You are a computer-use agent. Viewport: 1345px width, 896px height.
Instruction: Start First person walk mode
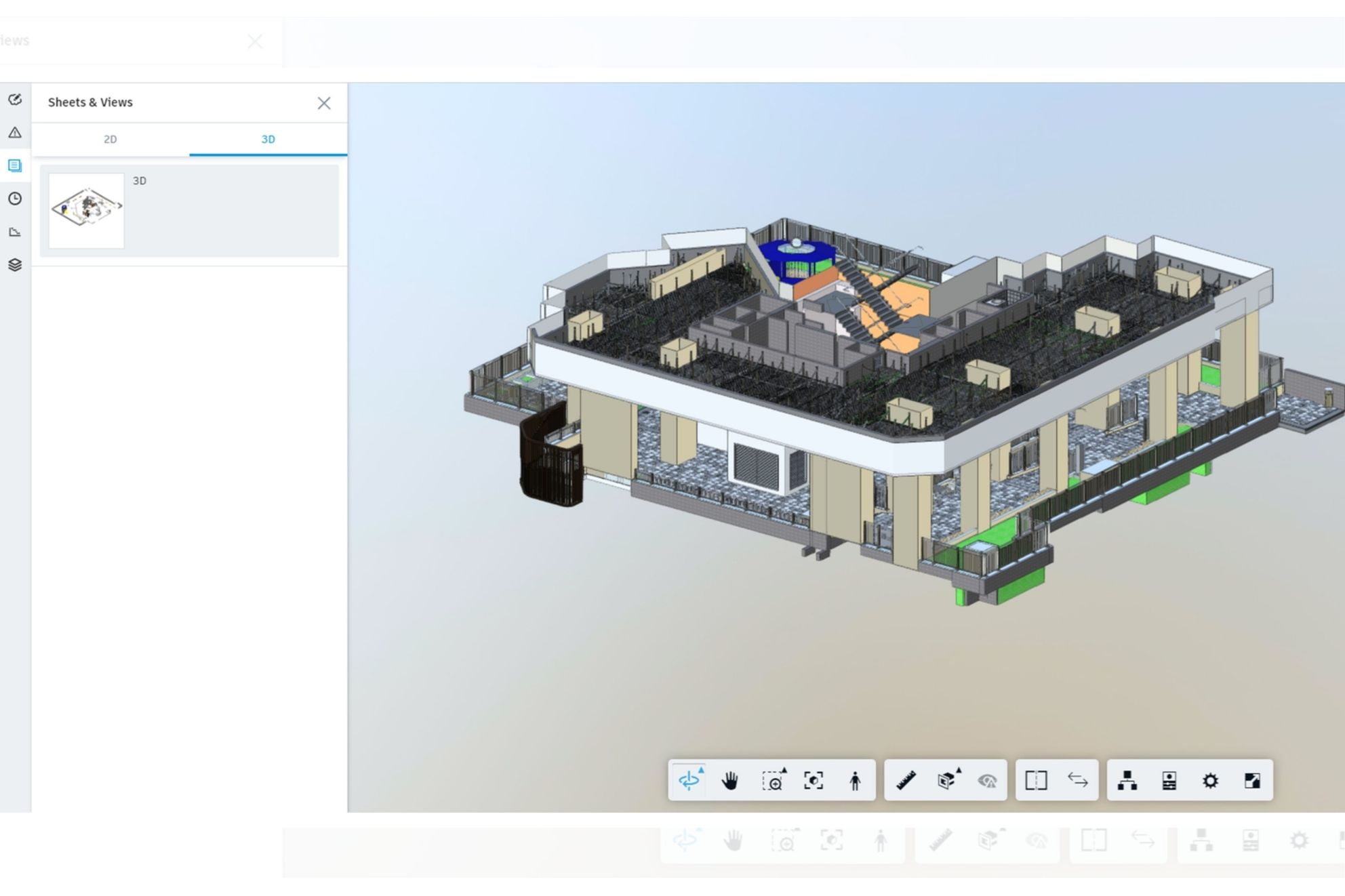855,781
